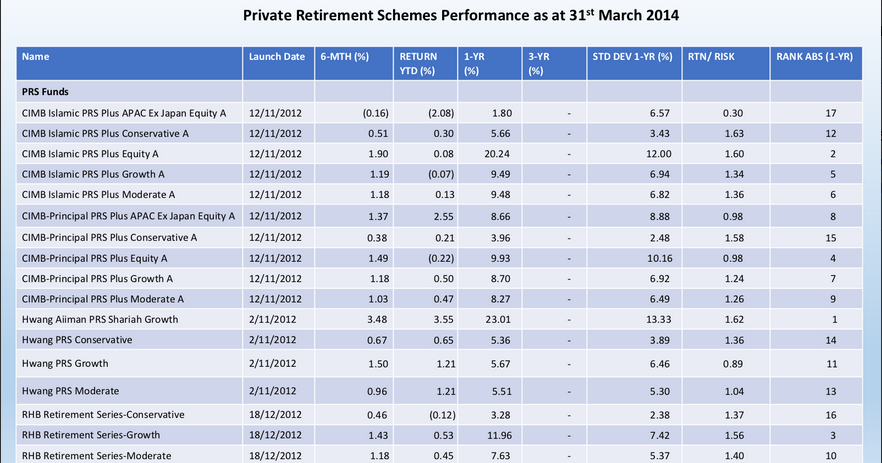
Task: Click the page title text
Action: tap(461, 15)
